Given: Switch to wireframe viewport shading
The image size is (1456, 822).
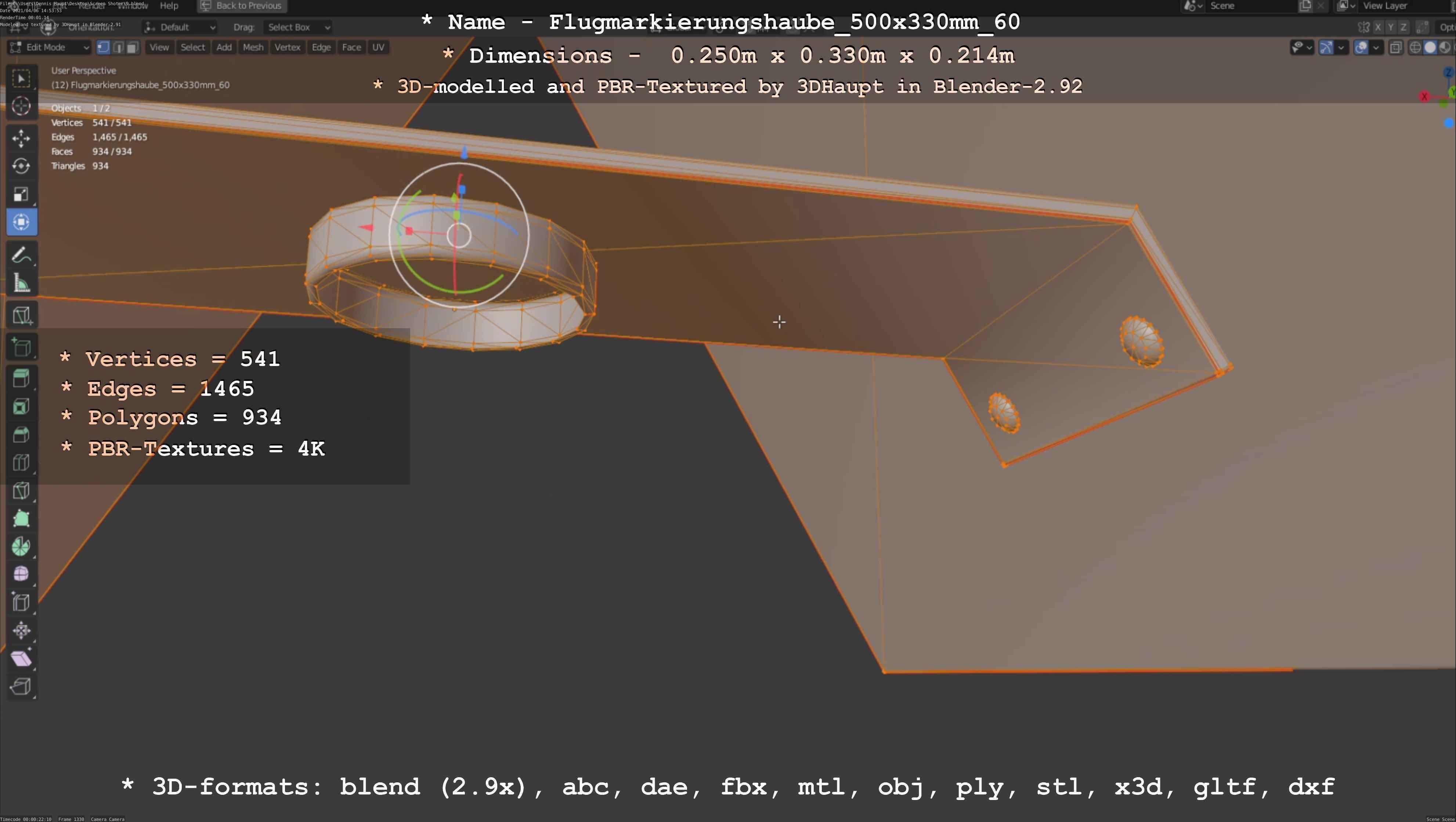Looking at the screenshot, I should click(x=1415, y=47).
